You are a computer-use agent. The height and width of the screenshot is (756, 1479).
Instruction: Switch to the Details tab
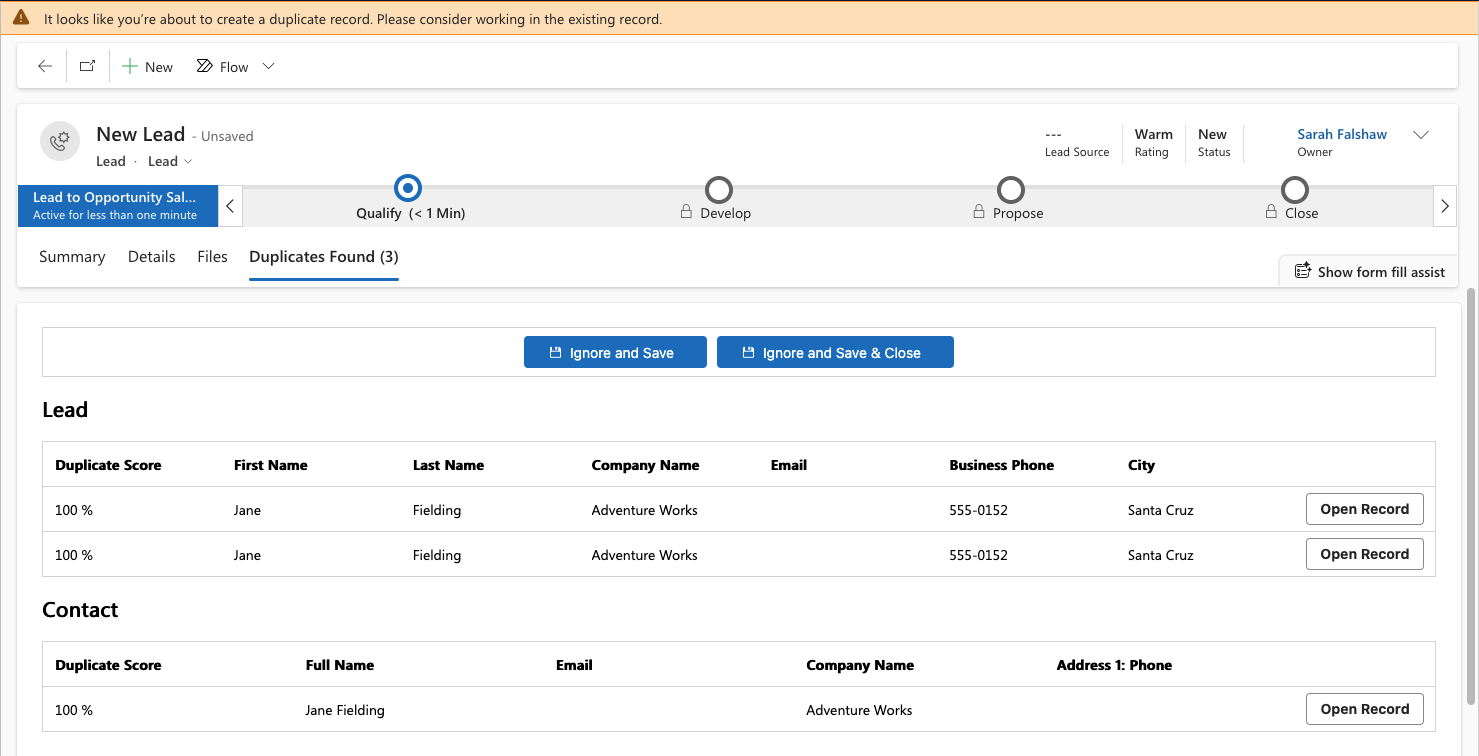152,257
